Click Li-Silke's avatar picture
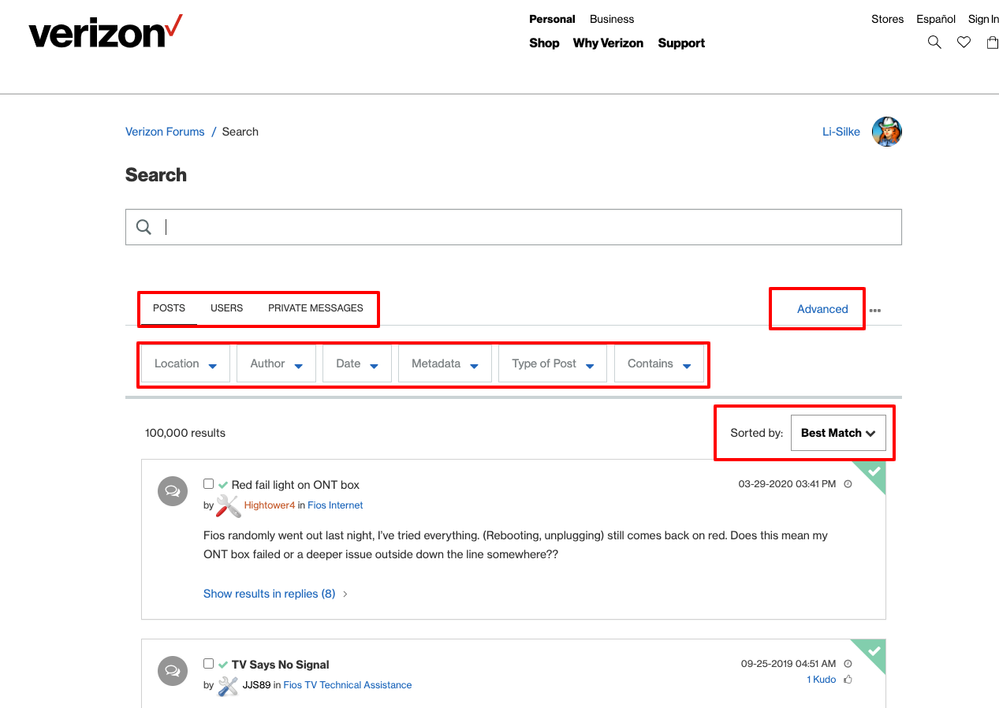The image size is (999, 708). tap(887, 132)
